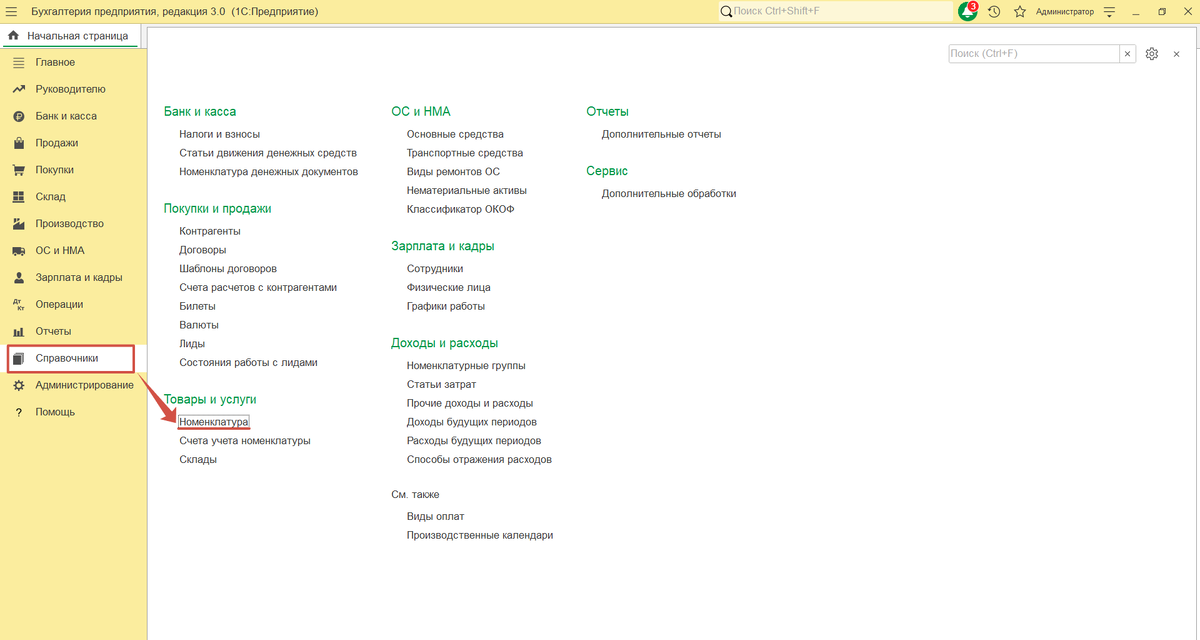
Task: Click the truck icon for ОС и НМА
Action: [18, 251]
